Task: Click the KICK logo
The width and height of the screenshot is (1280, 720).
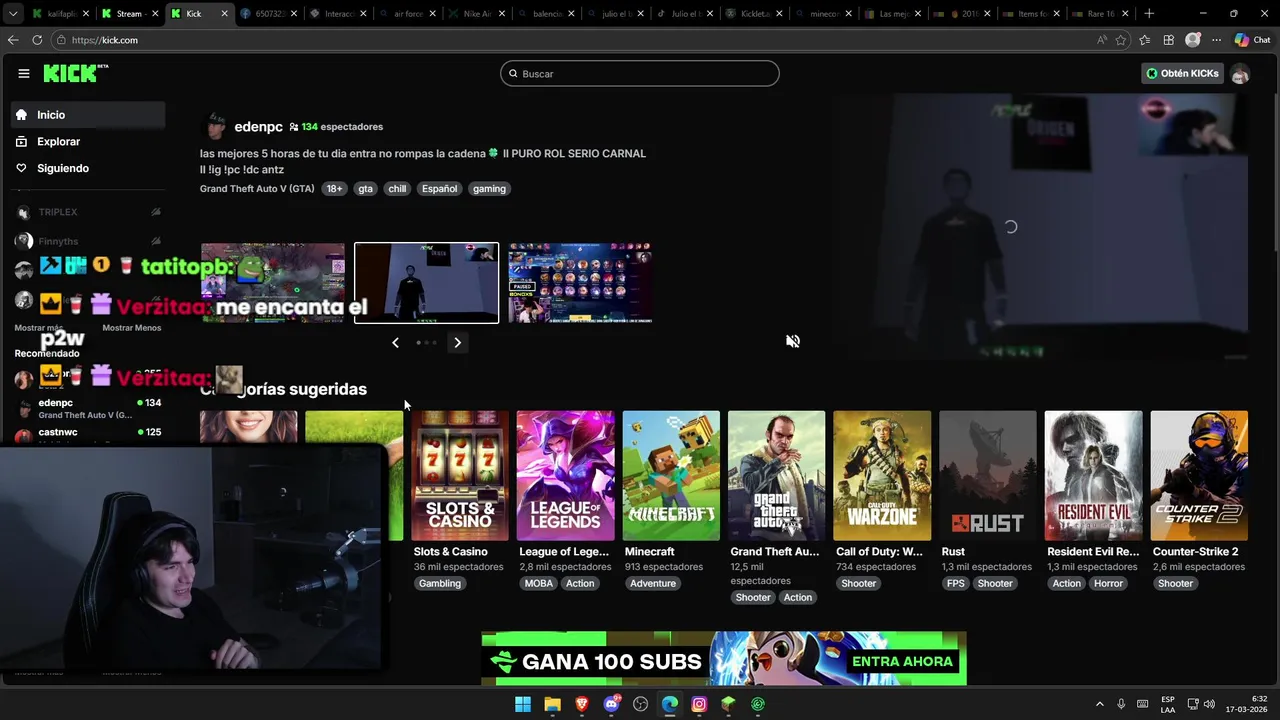Action: click(x=75, y=73)
